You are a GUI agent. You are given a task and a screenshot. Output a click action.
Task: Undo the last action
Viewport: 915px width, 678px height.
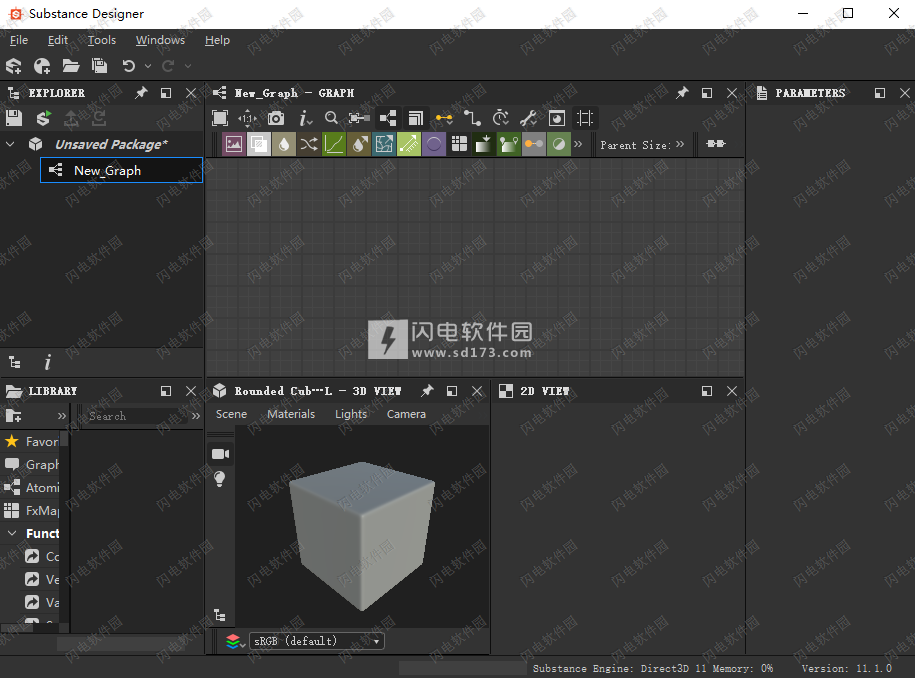128,66
